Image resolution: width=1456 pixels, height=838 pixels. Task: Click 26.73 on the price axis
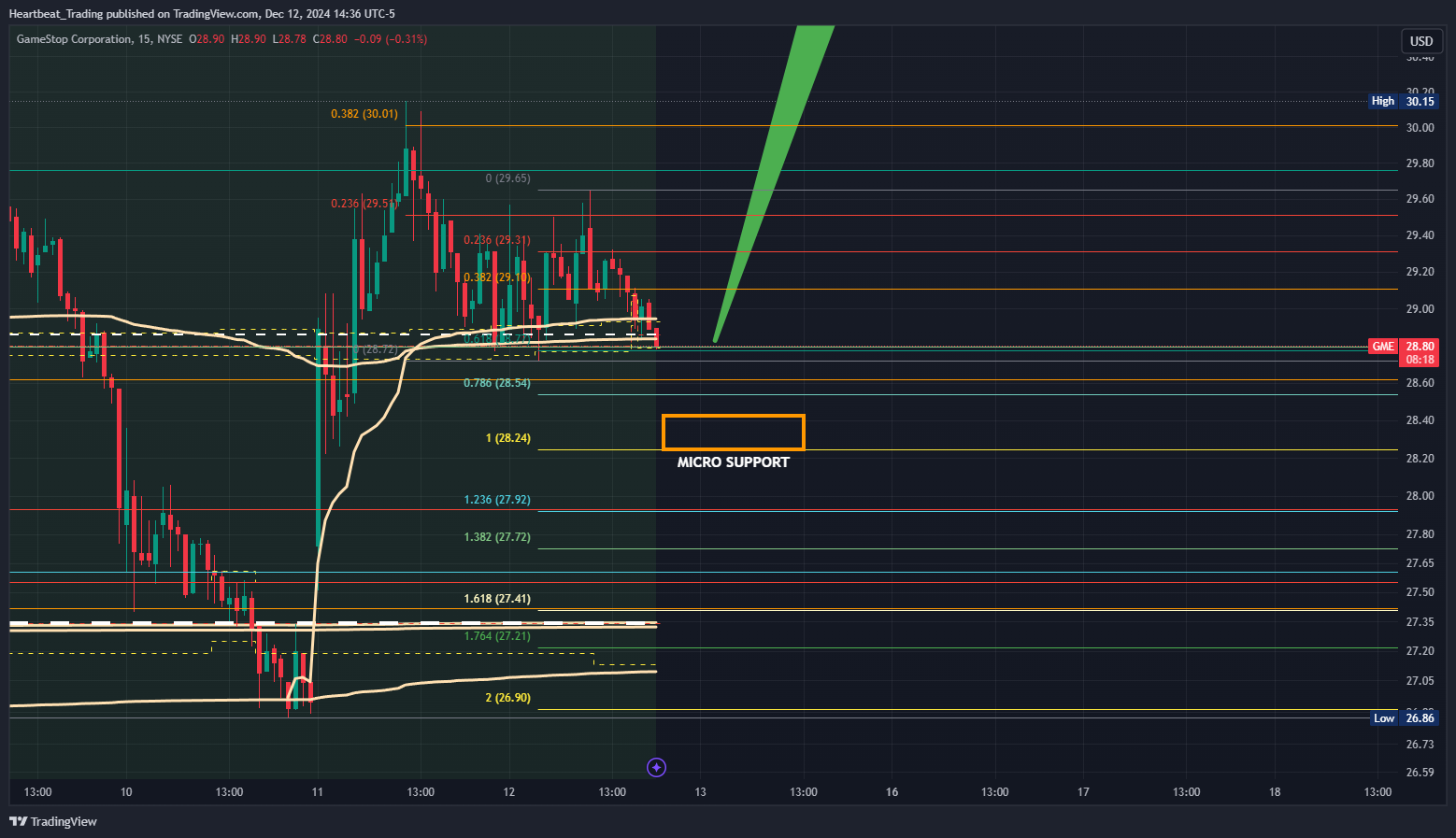tap(1420, 745)
